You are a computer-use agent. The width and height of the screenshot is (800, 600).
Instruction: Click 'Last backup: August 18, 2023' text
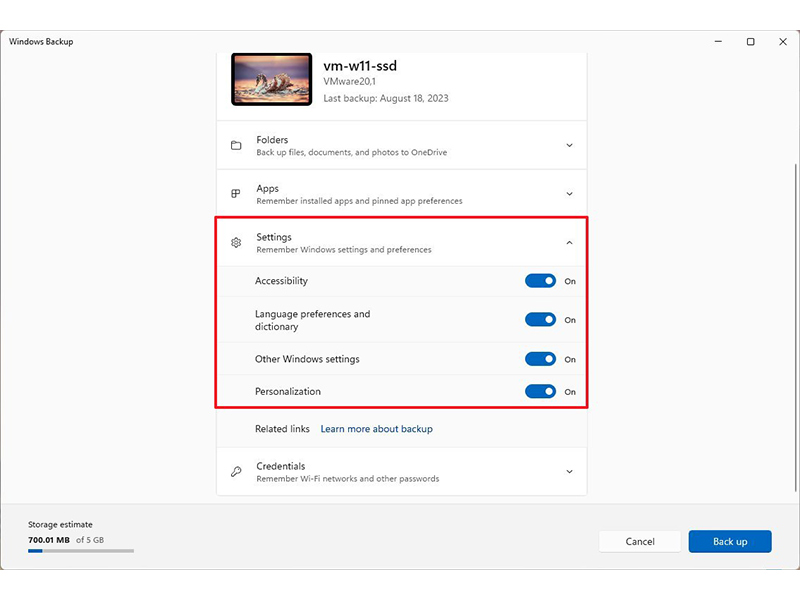386,98
